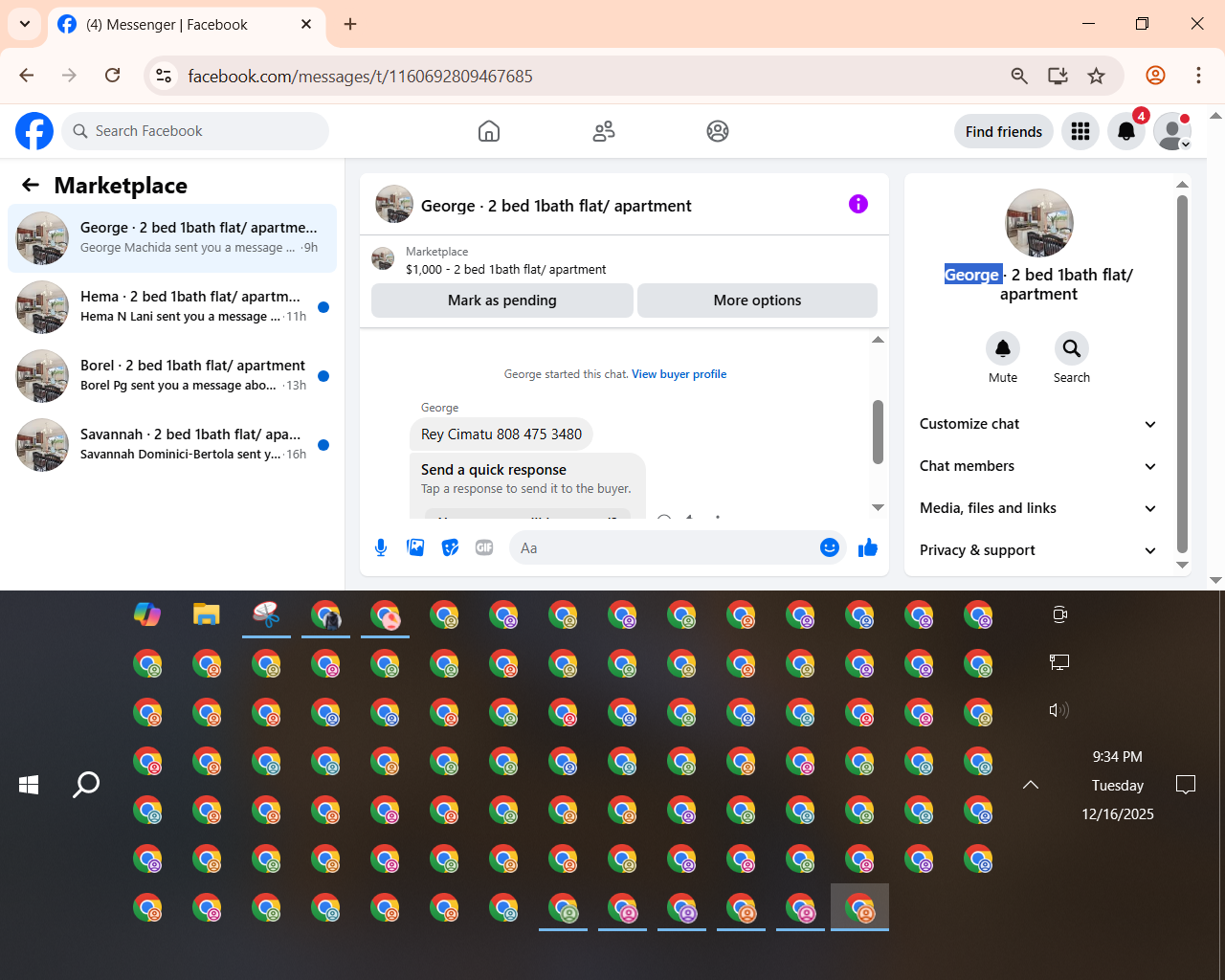Open Windows taskbar search
The image size is (1225, 980).
pos(86,785)
